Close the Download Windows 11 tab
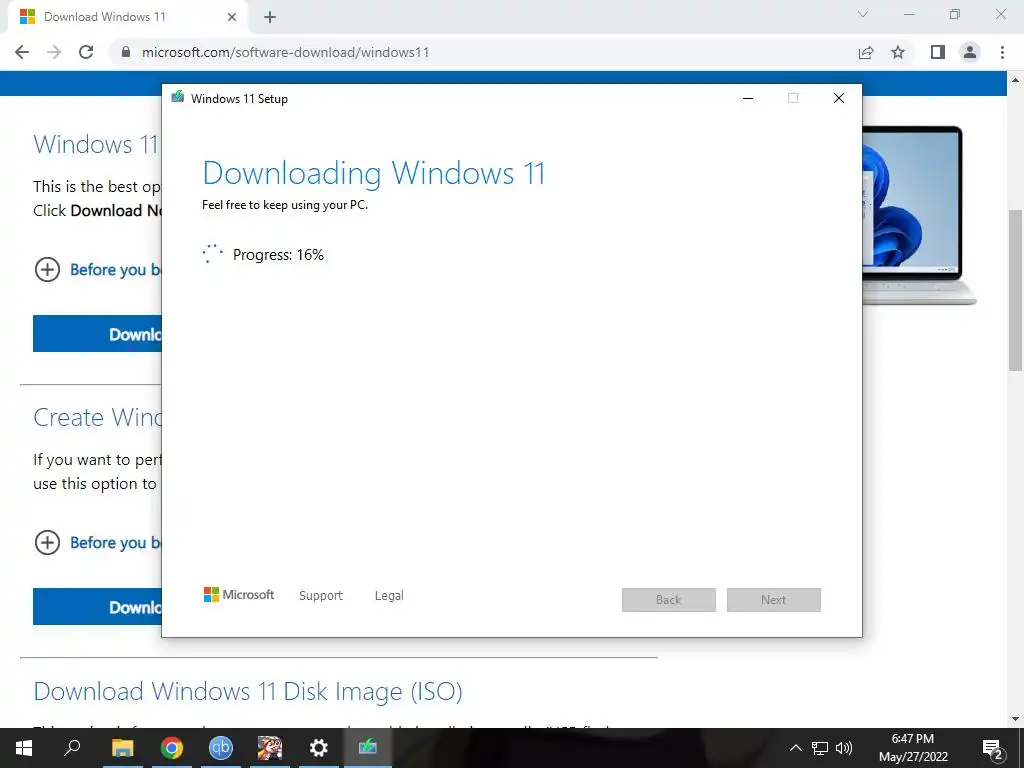The image size is (1024, 768). (232, 17)
